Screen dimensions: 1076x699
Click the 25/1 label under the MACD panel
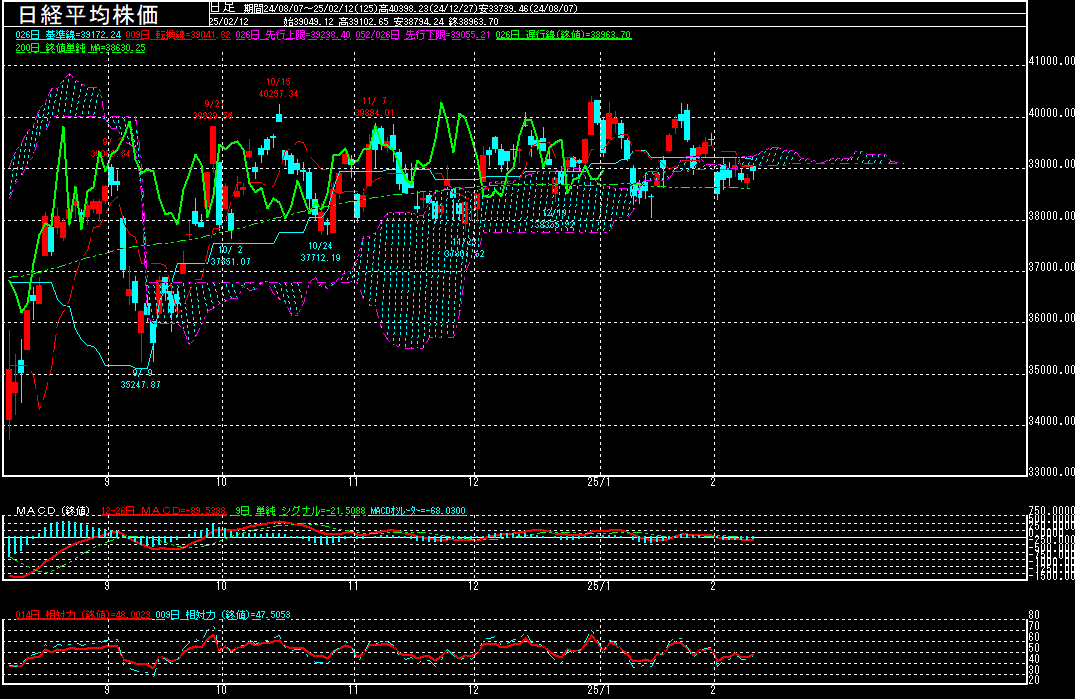[x=599, y=586]
